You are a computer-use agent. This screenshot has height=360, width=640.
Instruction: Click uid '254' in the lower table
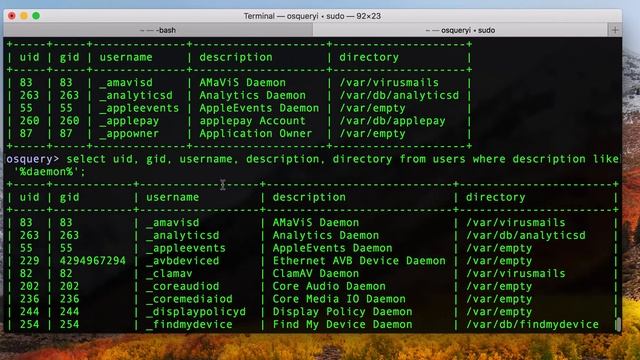point(29,324)
